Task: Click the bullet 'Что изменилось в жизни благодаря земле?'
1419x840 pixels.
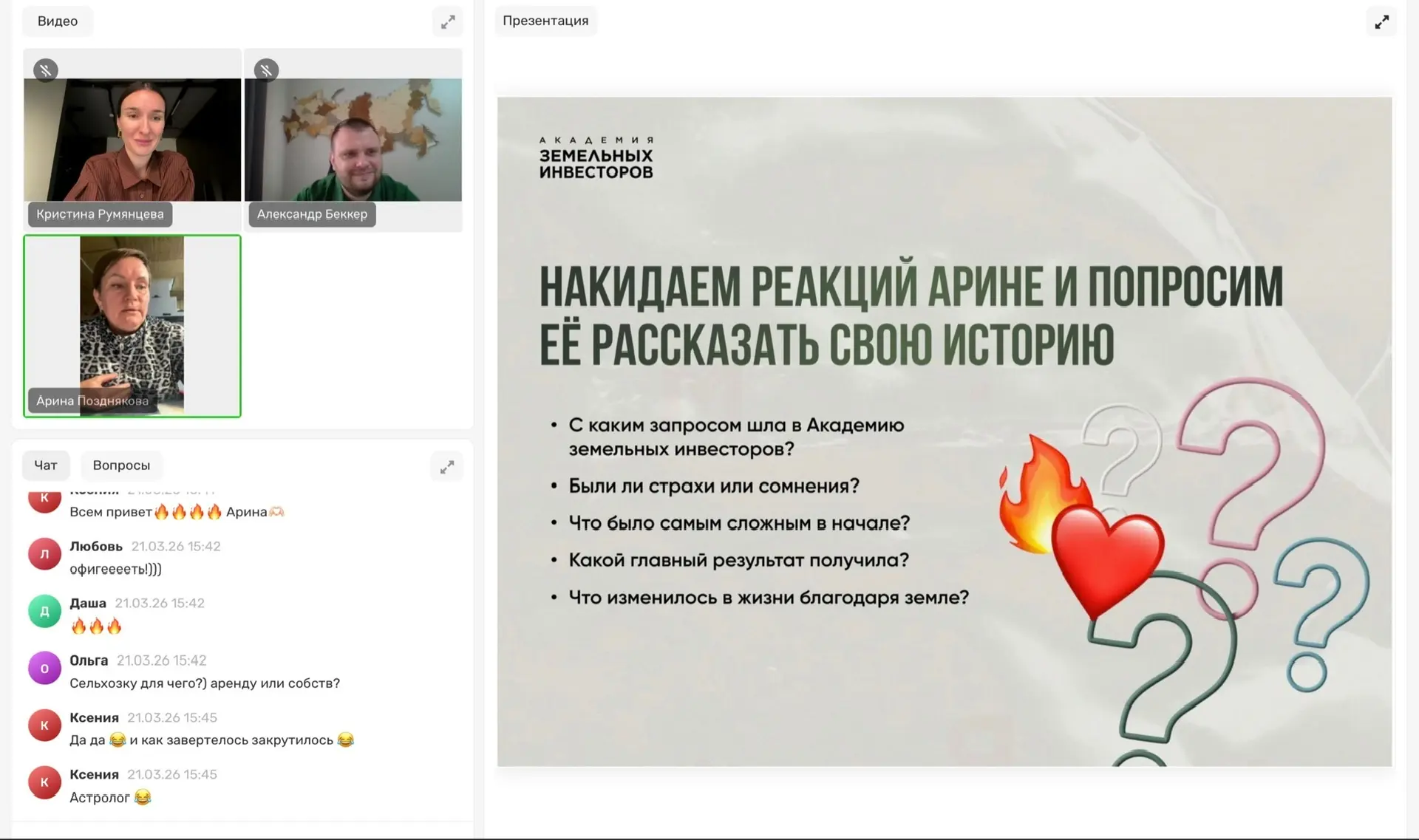Action: 769,597
